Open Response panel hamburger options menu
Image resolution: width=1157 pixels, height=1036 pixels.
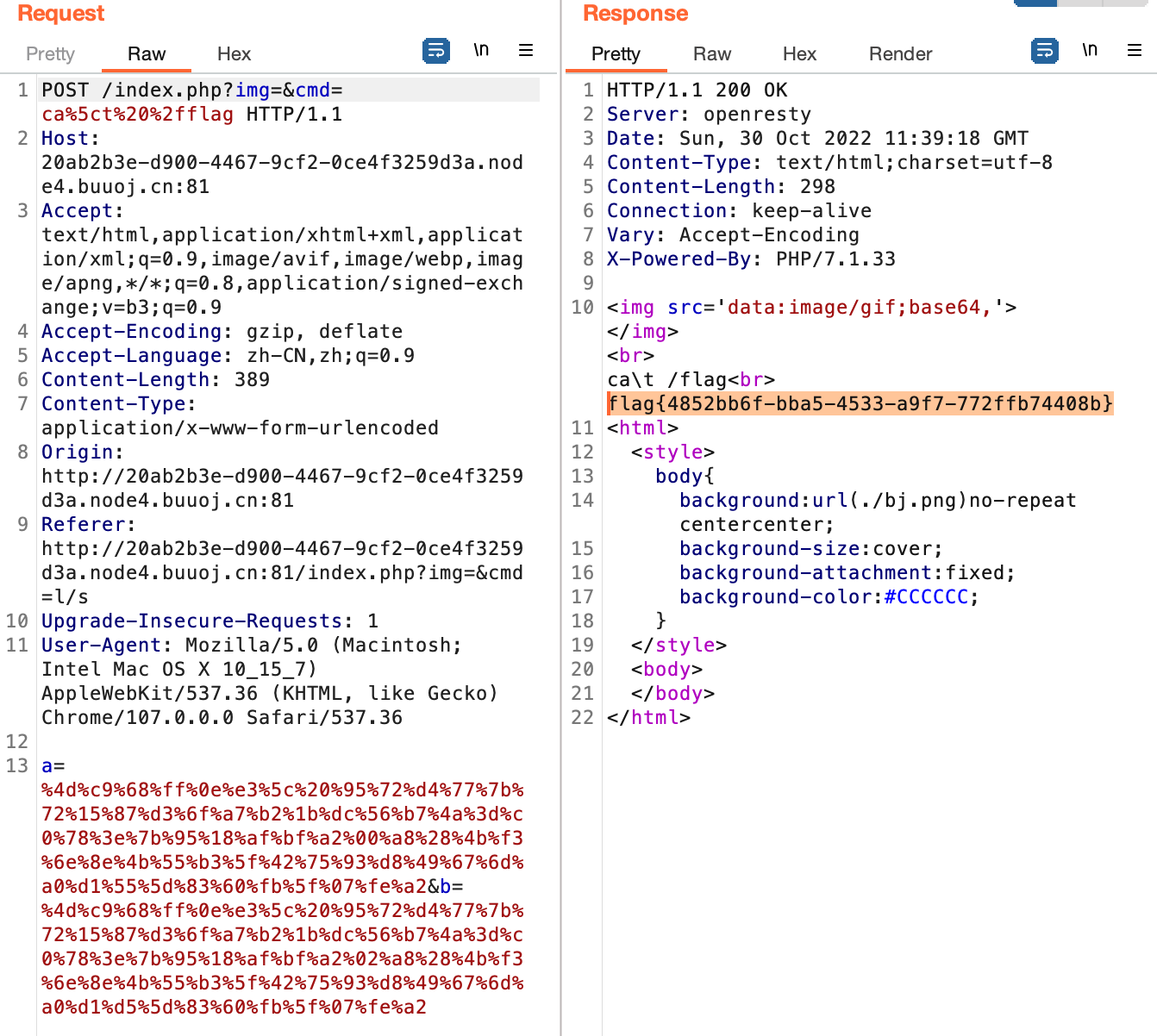1135,50
